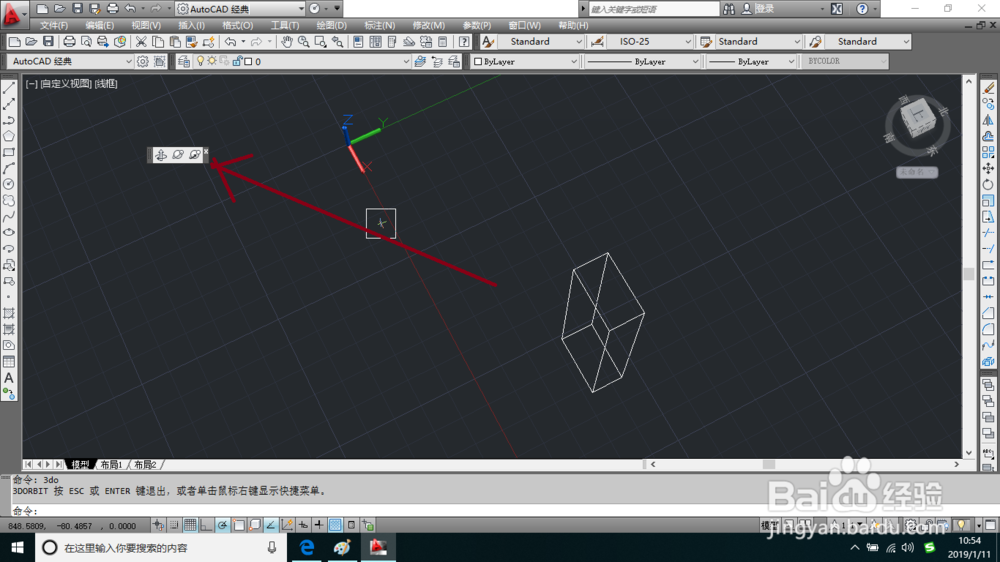
Task: Select the Array modify tool
Action: click(988, 152)
